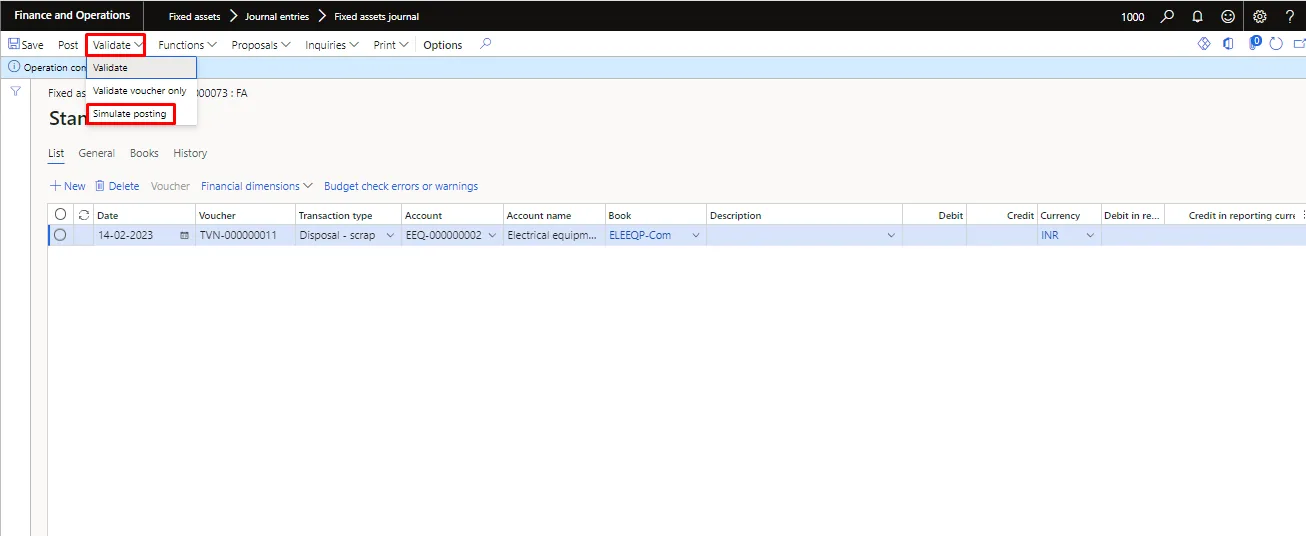Viewport: 1306px width, 536px height.
Task: Choose Validate from the dropdown list
Action: click(141, 68)
